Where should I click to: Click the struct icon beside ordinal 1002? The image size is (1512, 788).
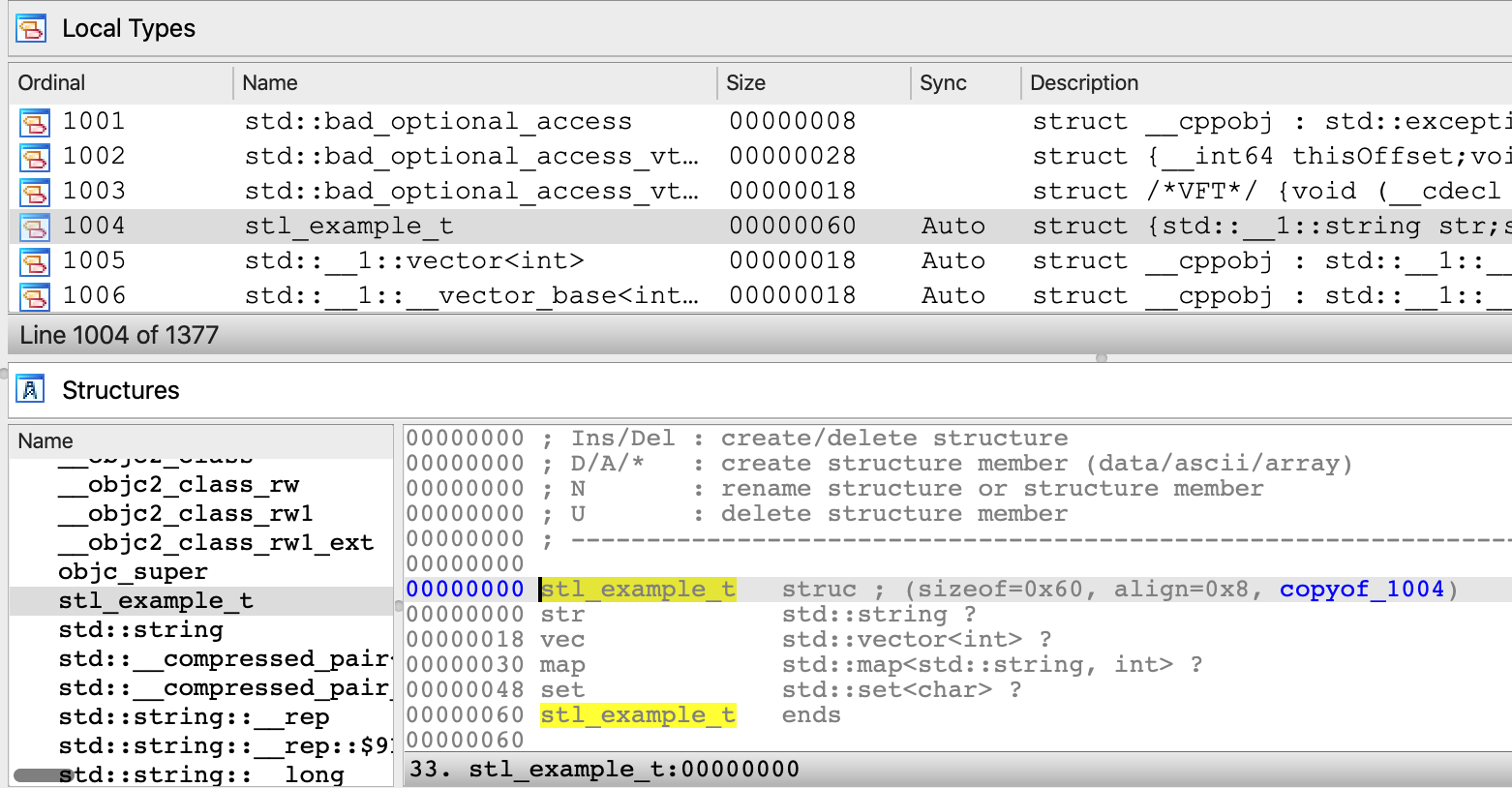click(34, 156)
